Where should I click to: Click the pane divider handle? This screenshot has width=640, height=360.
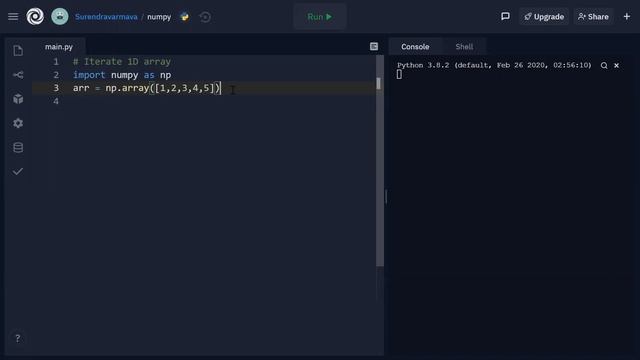tap(386, 197)
